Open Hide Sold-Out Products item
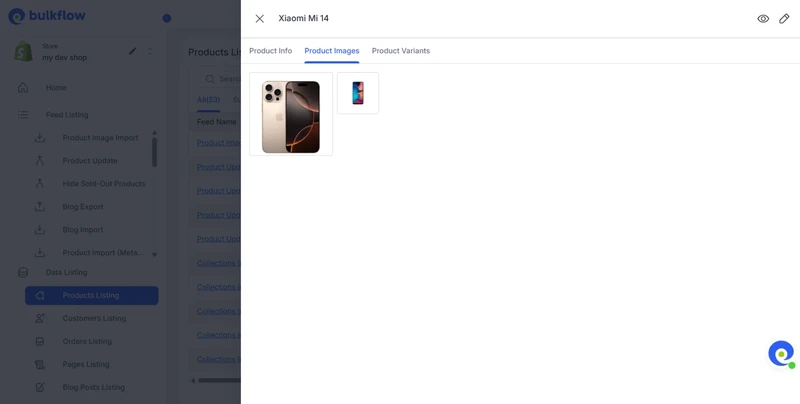Screen dimensions: 800x404 [x=104, y=184]
